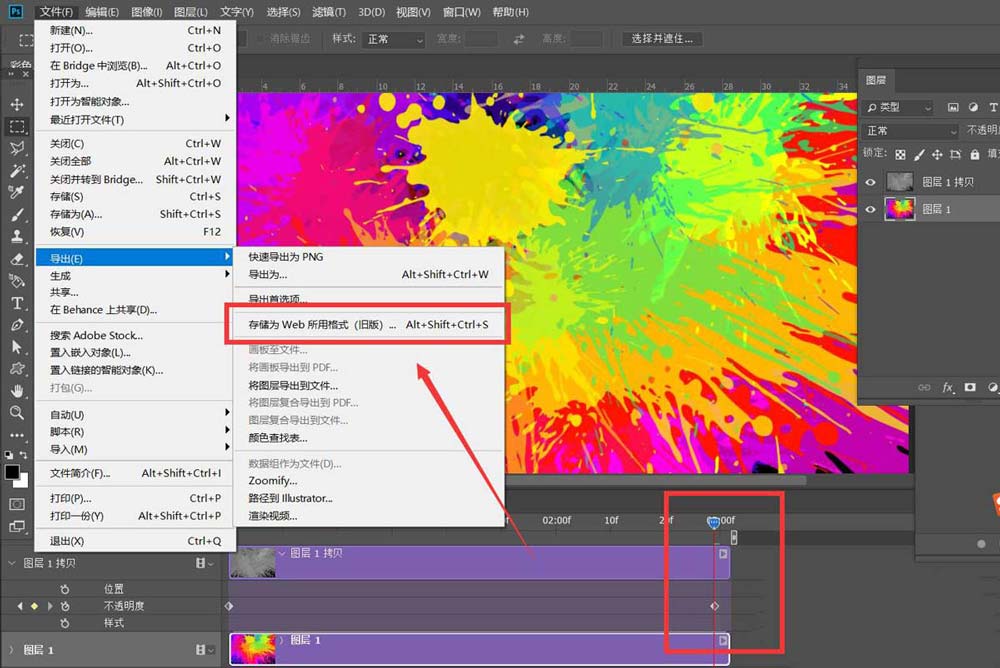
Task: Select the Polygonal Lasso tool
Action: (x=17, y=148)
